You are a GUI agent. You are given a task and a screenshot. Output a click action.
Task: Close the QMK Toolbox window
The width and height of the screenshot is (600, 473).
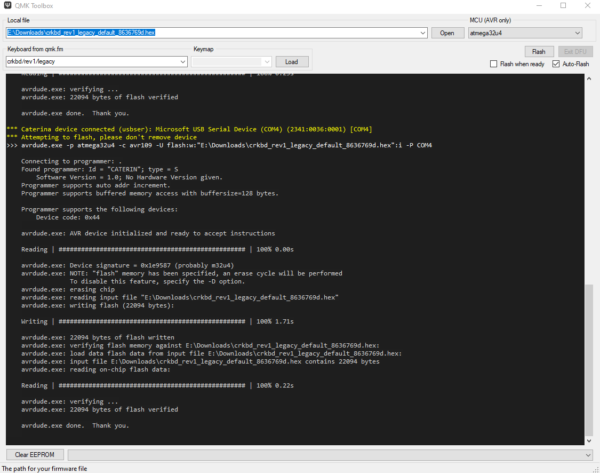click(x=589, y=5)
